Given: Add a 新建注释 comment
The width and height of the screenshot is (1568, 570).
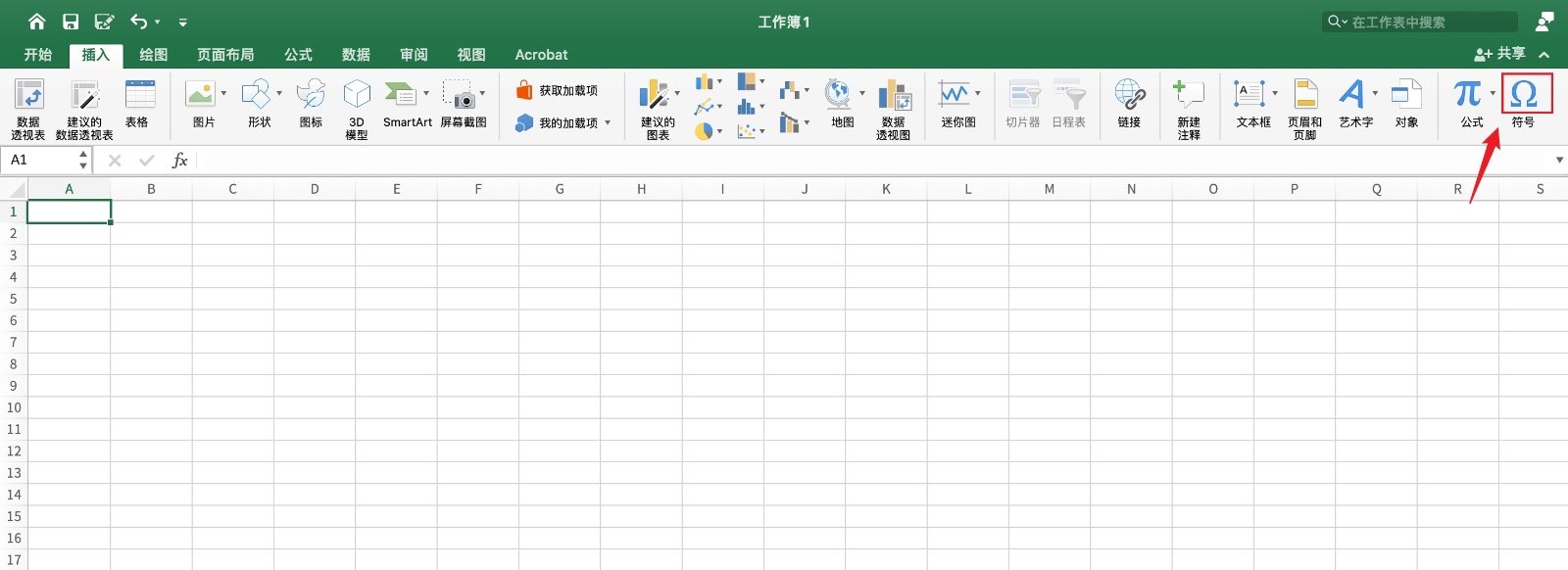Looking at the screenshot, I should click(x=1189, y=108).
